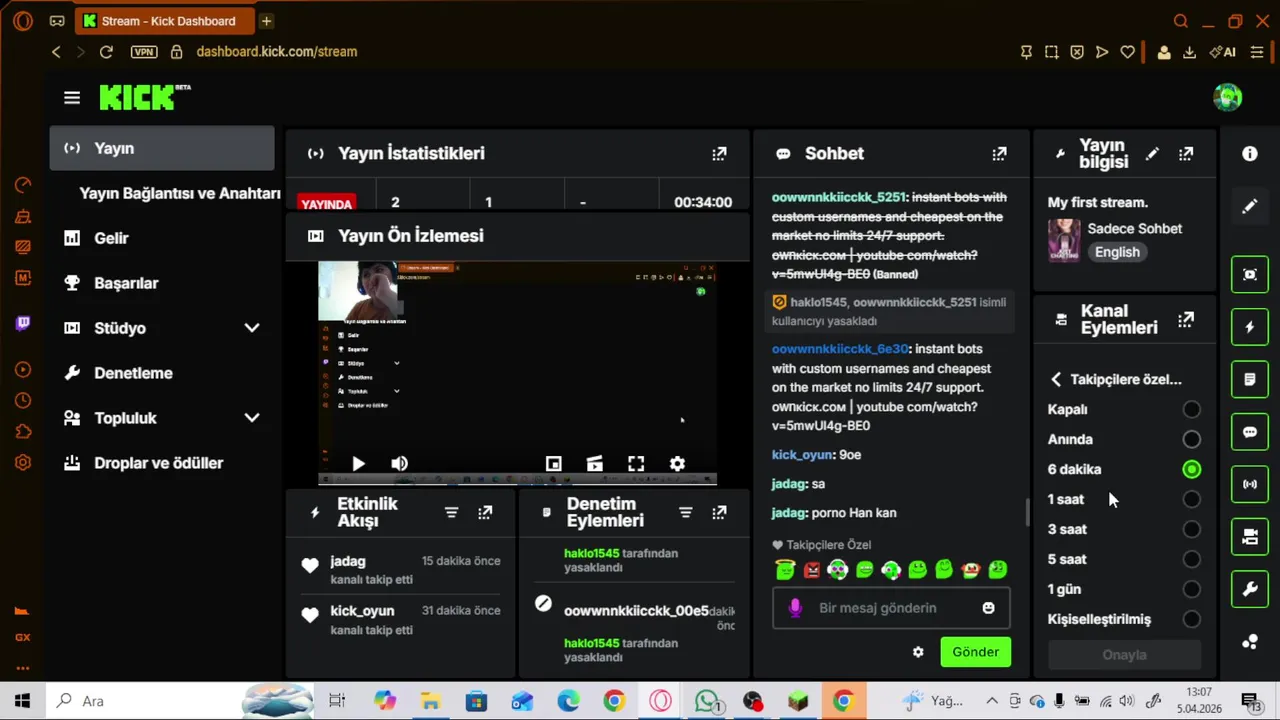The height and width of the screenshot is (720, 1280).
Task: Open stream preview player settings gear
Action: 677,463
